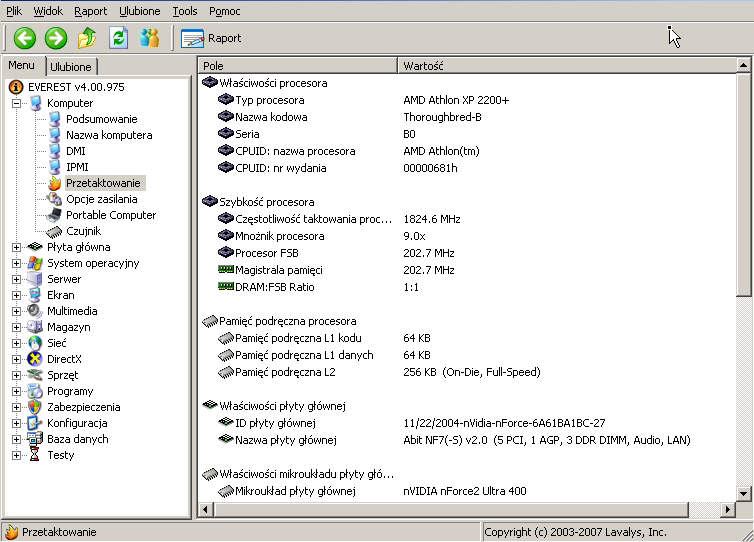754x542 pixels.
Task: Select the DRAM:FSB Ratio row
Action: pyautogui.click(x=466, y=287)
